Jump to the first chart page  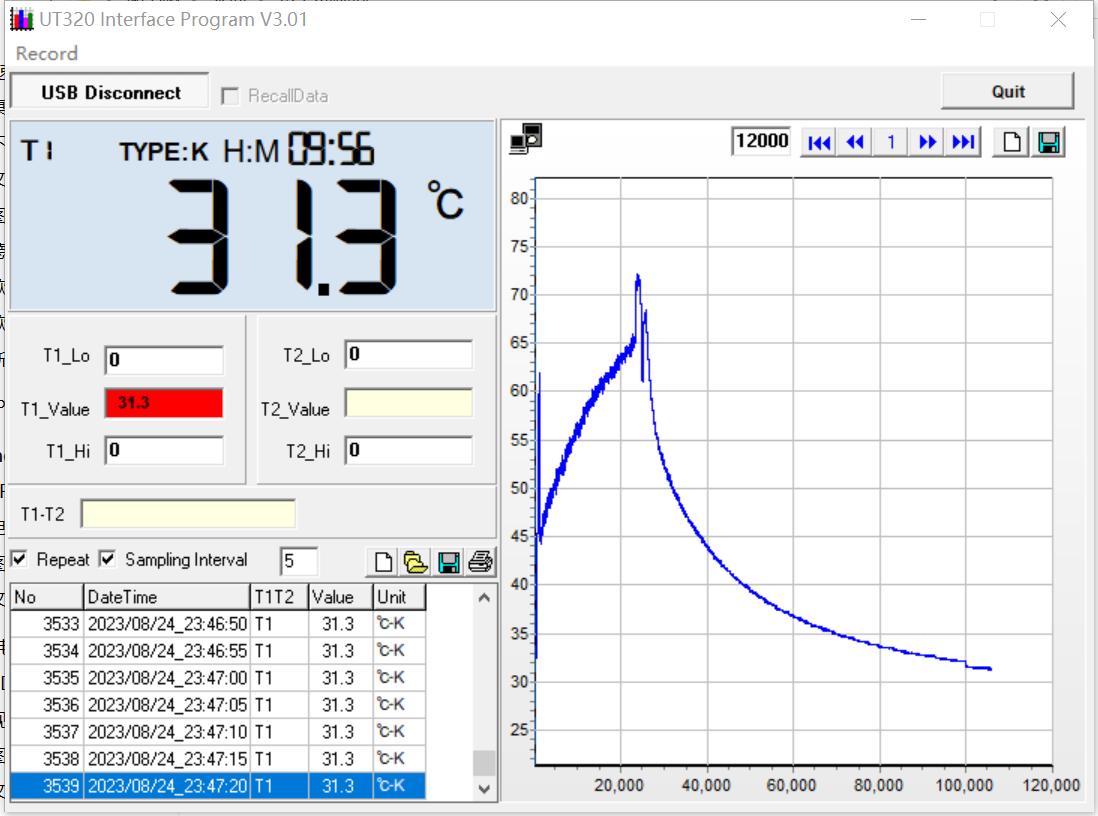click(x=819, y=142)
